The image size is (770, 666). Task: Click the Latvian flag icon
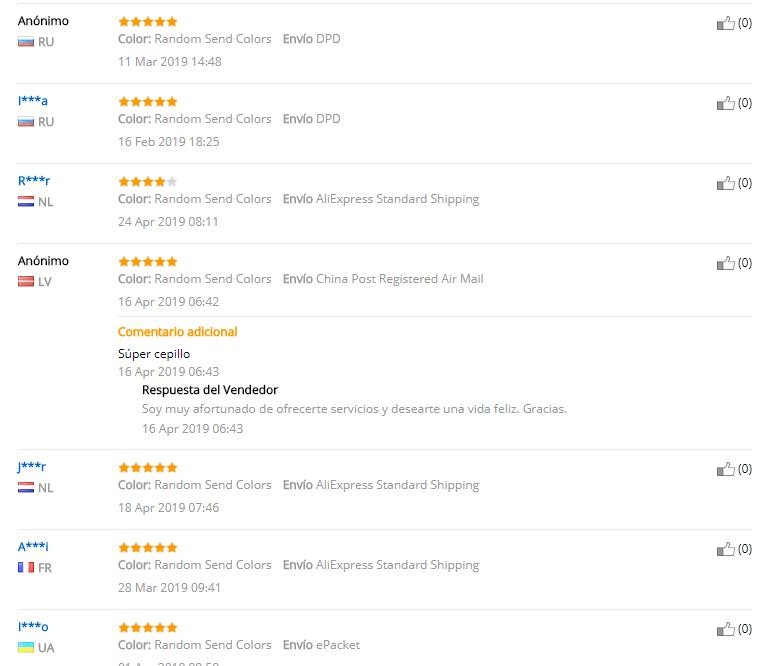tap(26, 282)
